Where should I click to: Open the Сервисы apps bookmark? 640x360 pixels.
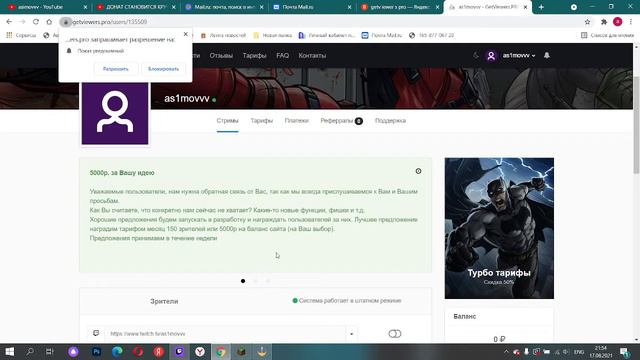[21, 36]
